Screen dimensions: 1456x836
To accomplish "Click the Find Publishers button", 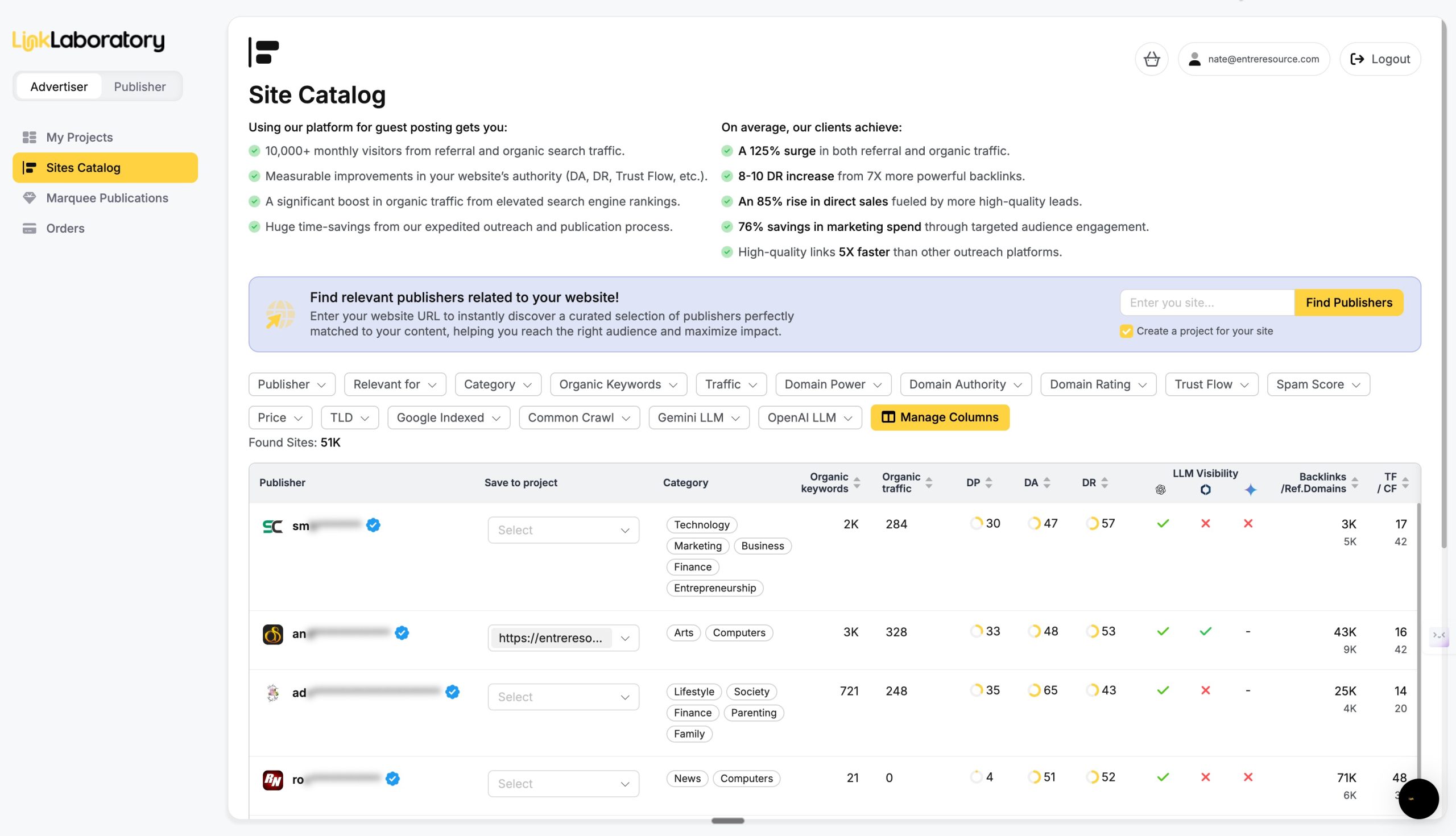I will pyautogui.click(x=1348, y=303).
